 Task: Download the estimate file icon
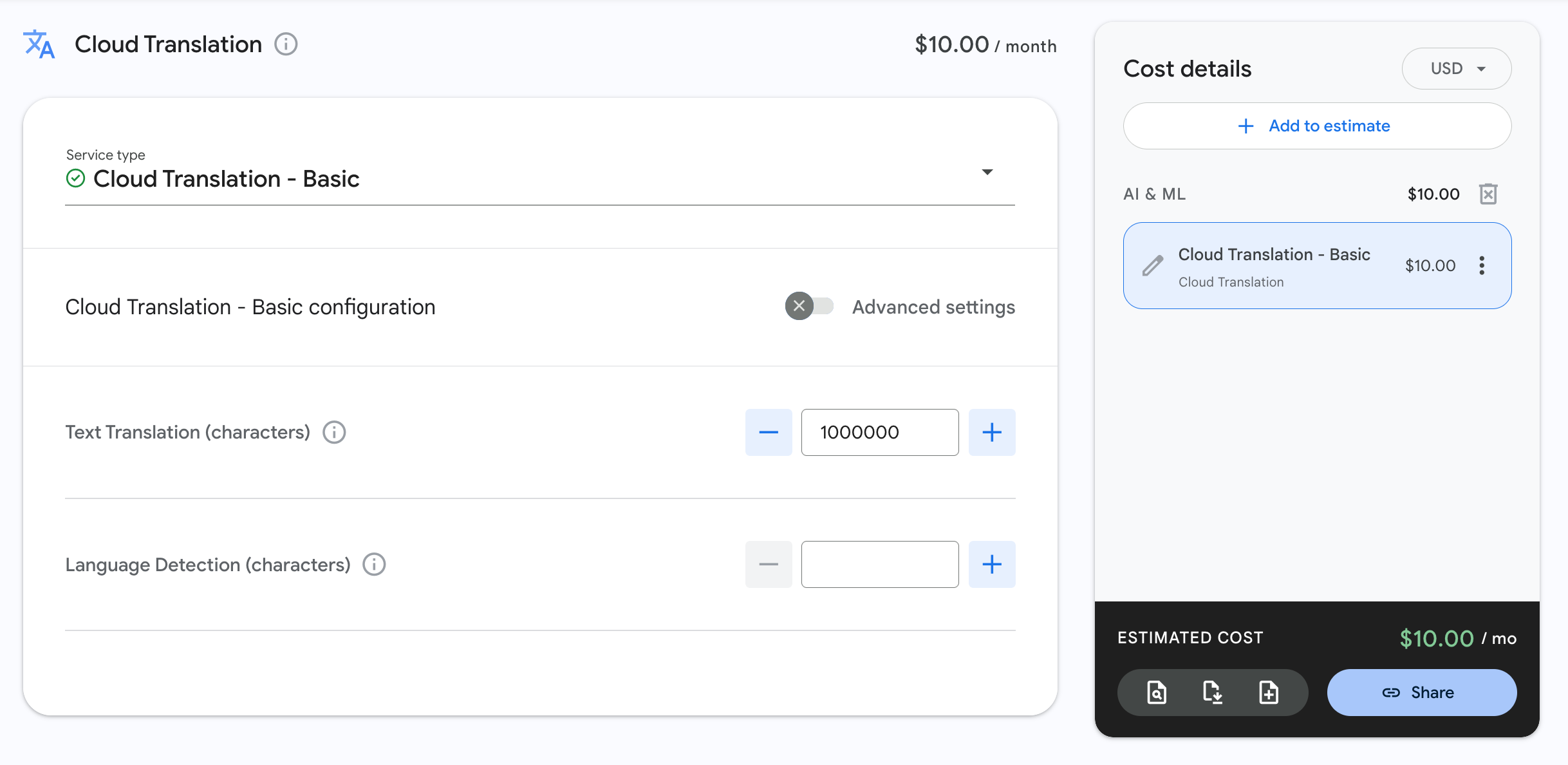click(x=1213, y=692)
